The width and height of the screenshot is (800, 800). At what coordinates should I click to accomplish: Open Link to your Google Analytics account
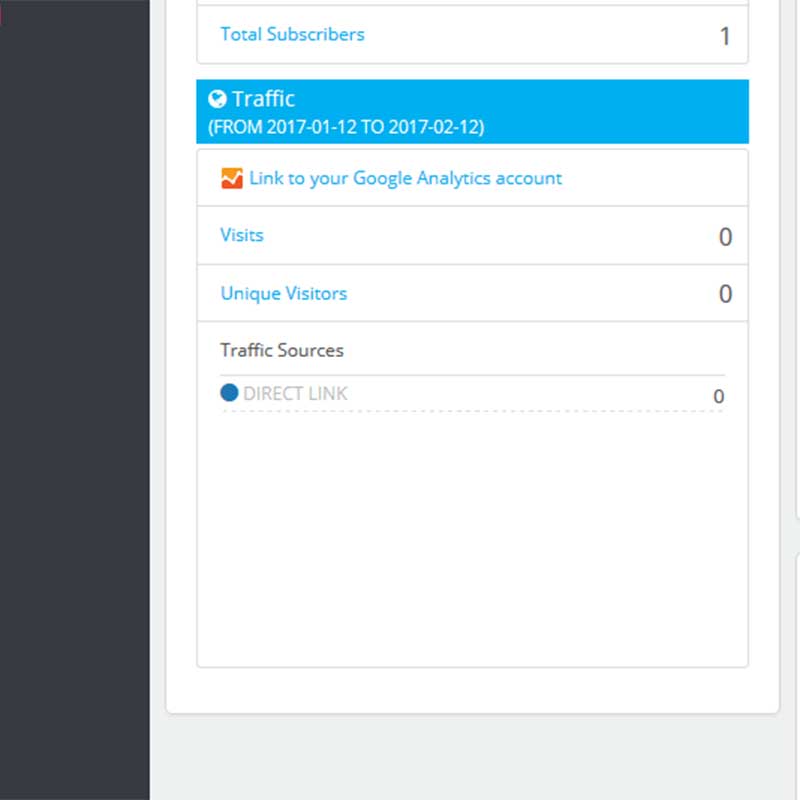[405, 178]
